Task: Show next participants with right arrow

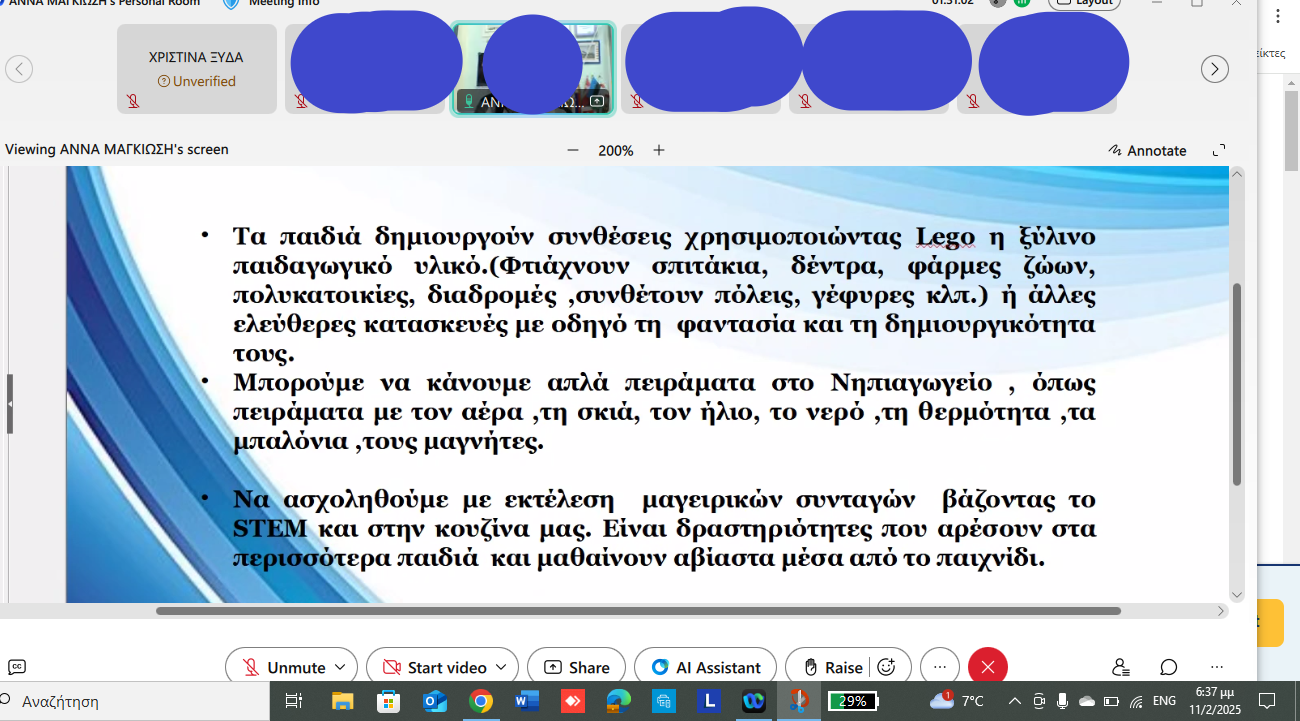Action: tap(1214, 69)
